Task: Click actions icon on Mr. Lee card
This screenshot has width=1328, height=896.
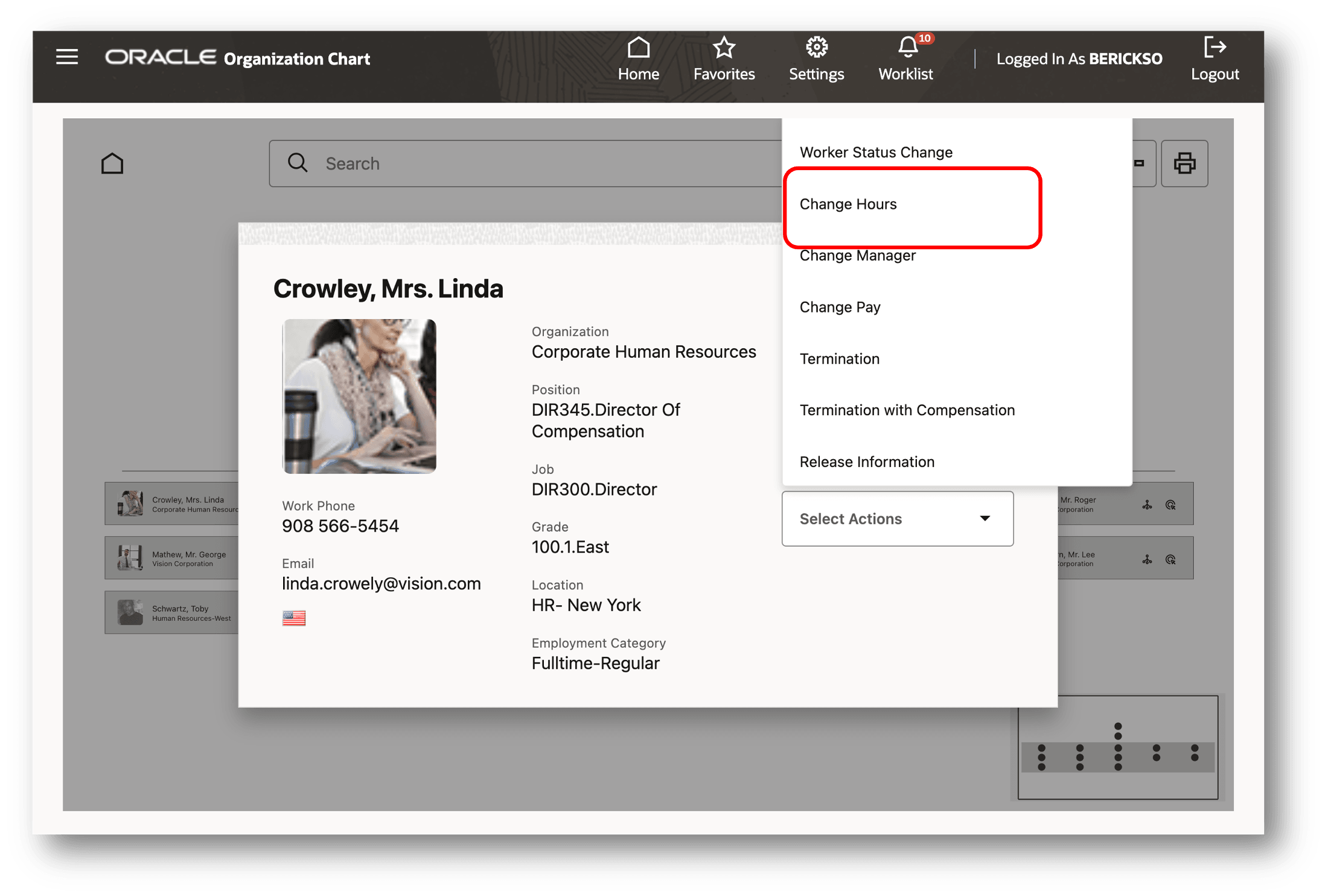Action: (x=1170, y=559)
